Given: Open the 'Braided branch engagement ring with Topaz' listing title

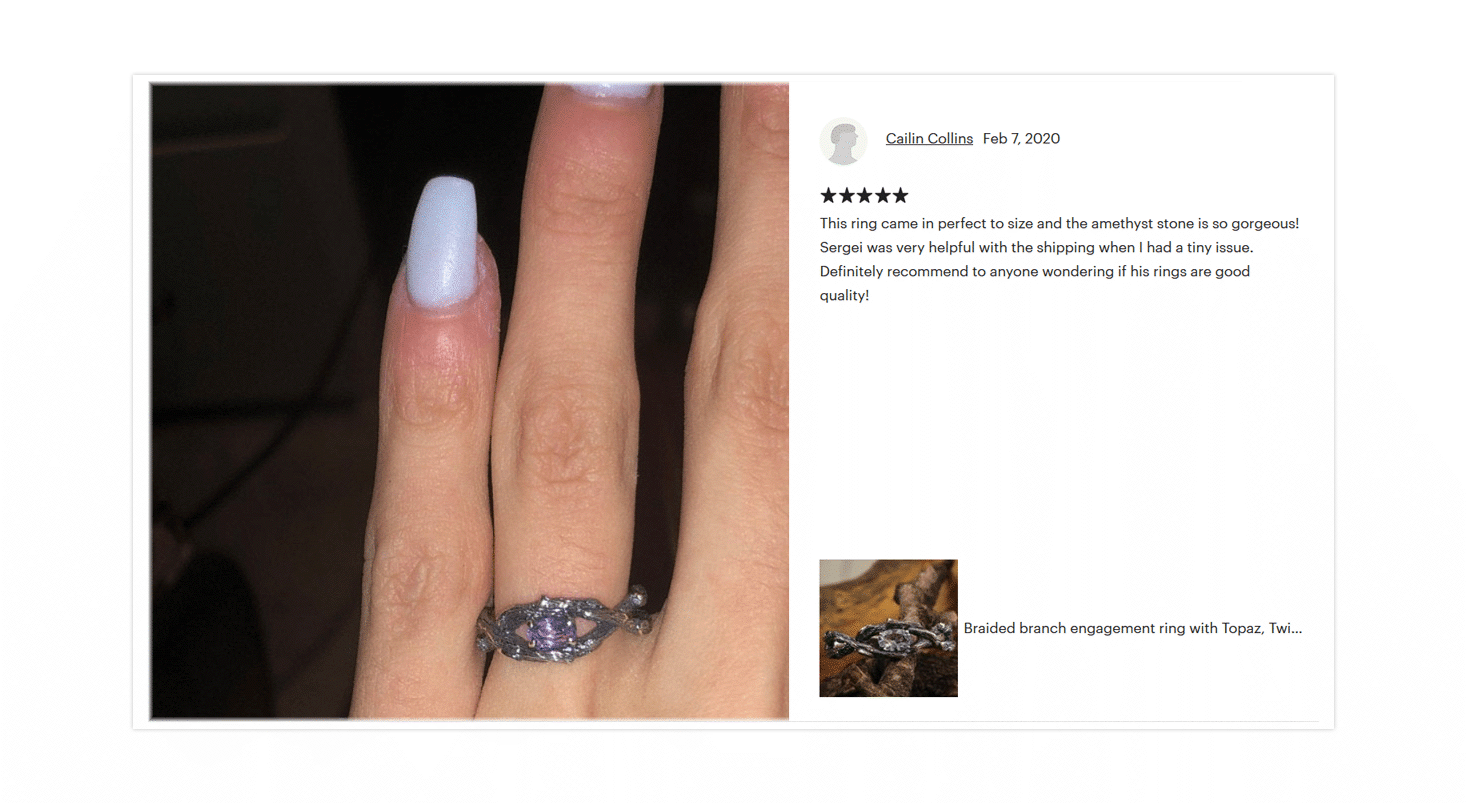Looking at the screenshot, I should click(x=1132, y=629).
